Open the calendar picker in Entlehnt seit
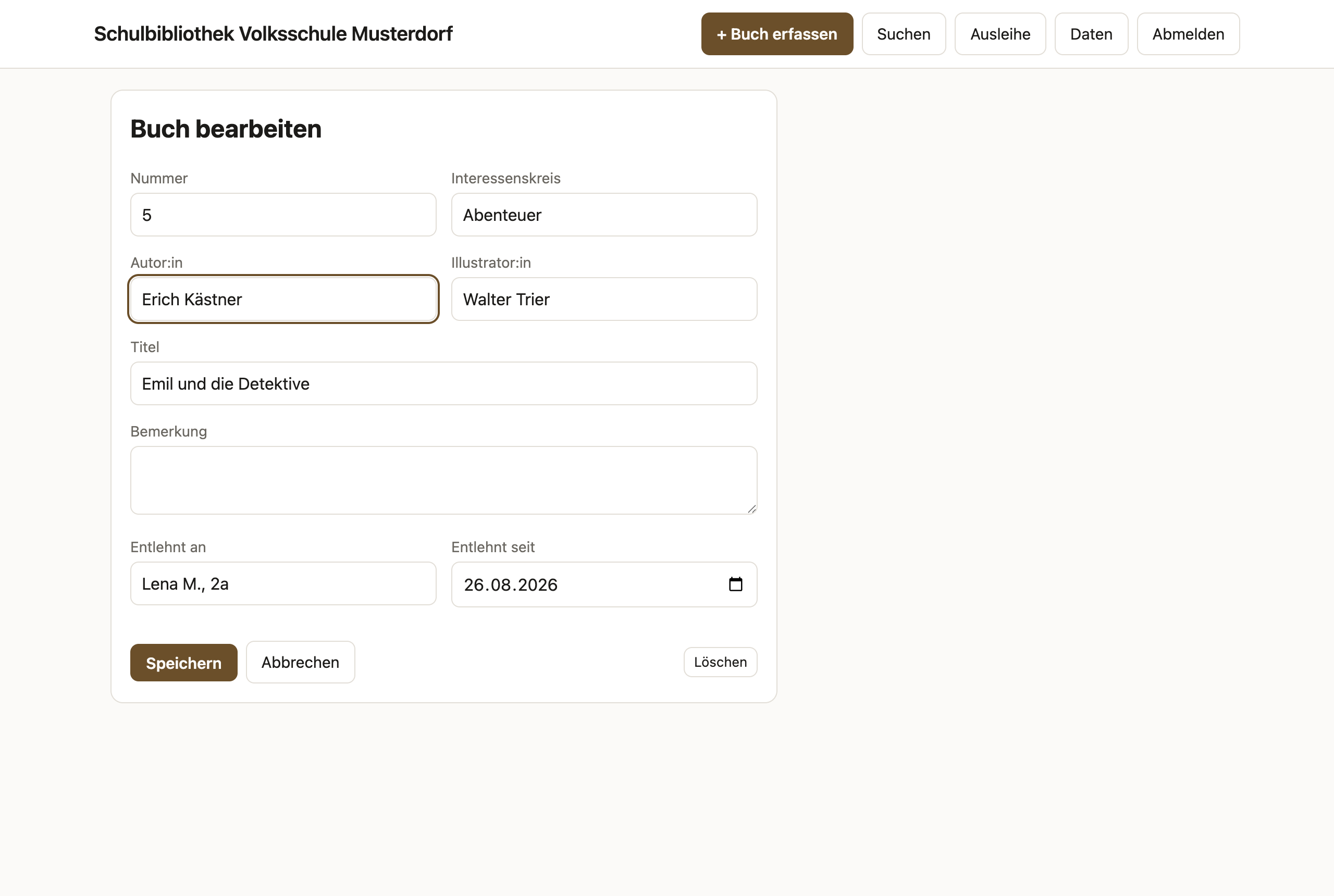 (x=735, y=584)
